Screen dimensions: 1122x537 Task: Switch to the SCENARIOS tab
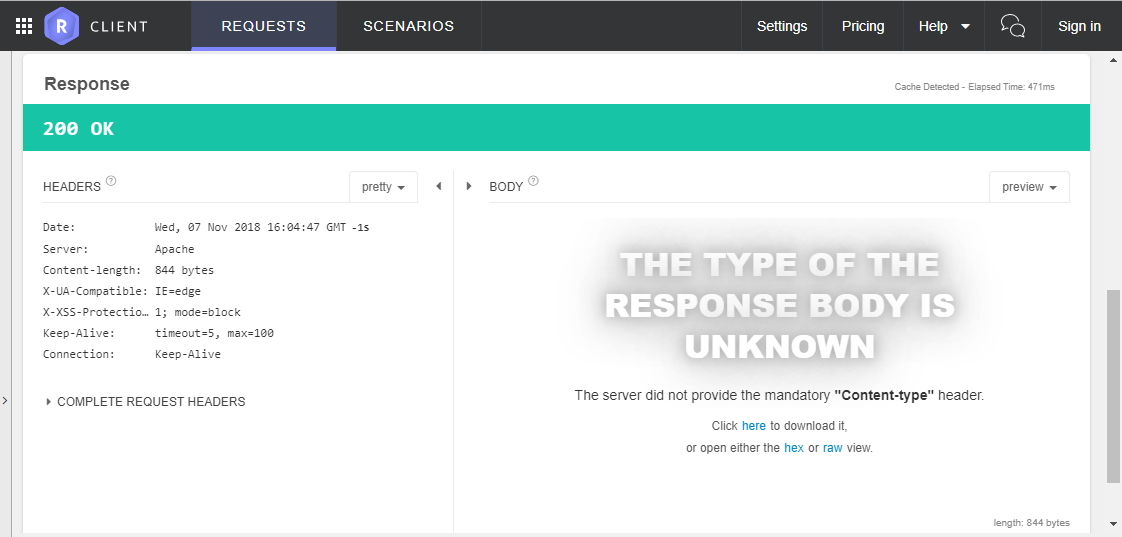(408, 26)
